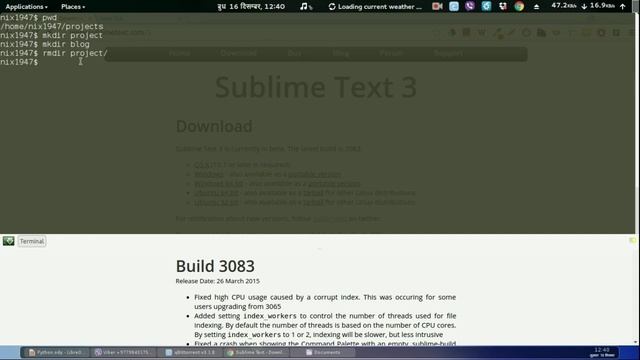640x360 pixels.
Task: Open the music player indicator icon
Action: (305, 7)
